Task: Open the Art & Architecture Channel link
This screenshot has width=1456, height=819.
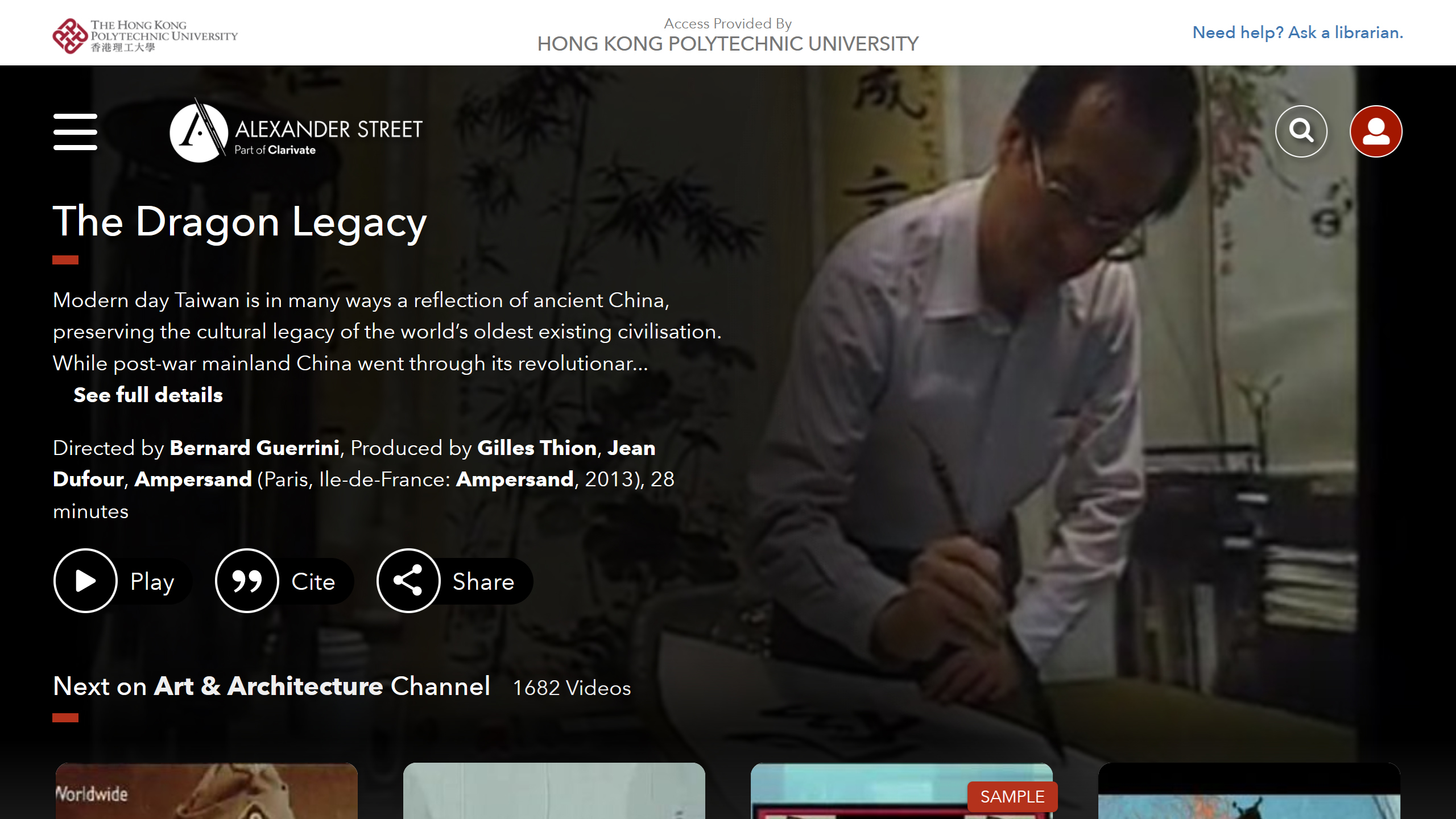Action: point(322,686)
